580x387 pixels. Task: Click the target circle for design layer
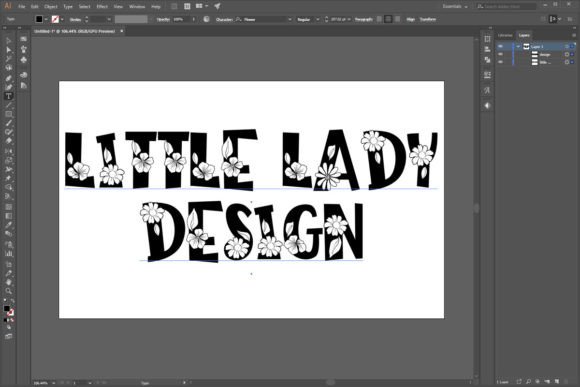(567, 54)
